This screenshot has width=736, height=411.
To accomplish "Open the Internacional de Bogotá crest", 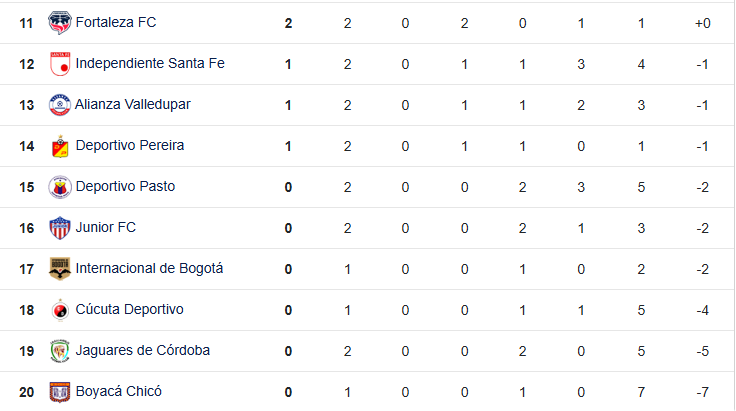I will coord(60,269).
